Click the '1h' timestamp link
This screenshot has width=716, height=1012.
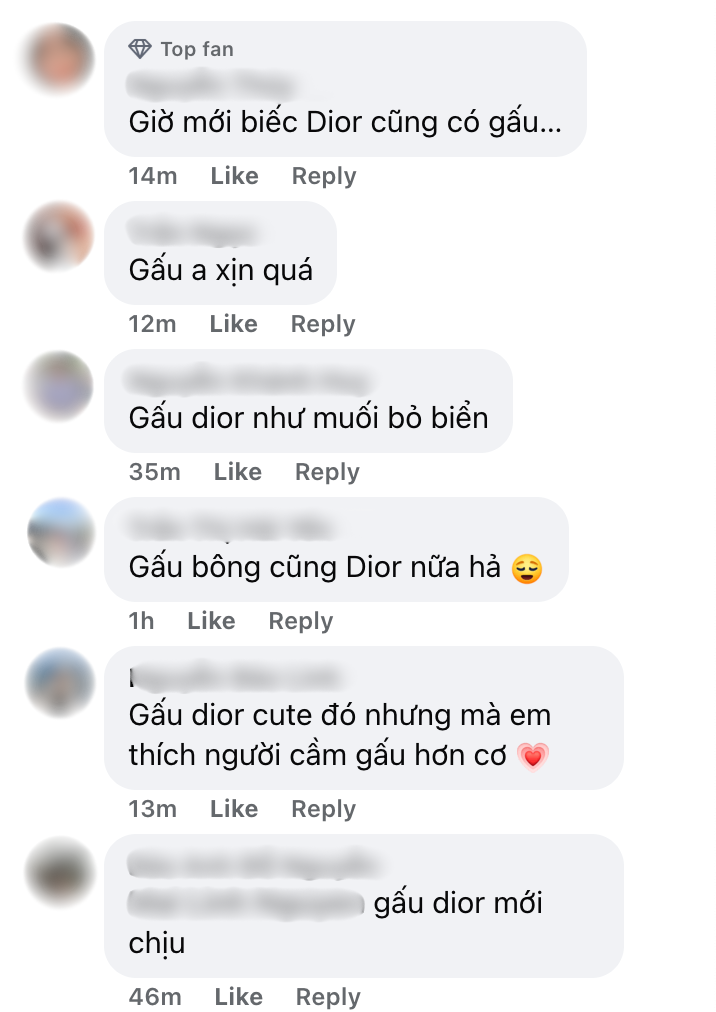tap(142, 620)
